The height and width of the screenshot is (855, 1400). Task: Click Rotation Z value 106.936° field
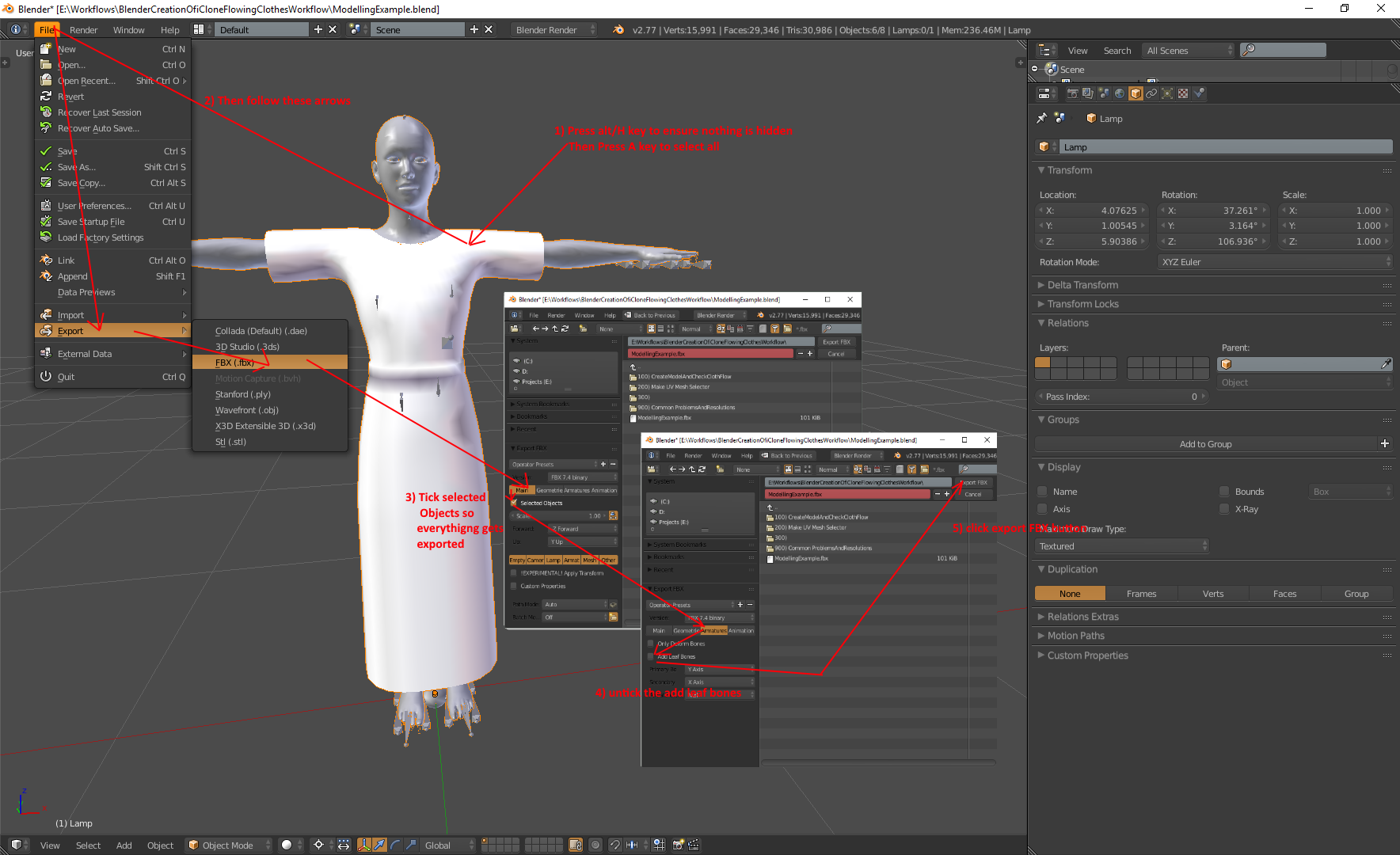pyautogui.click(x=1213, y=241)
